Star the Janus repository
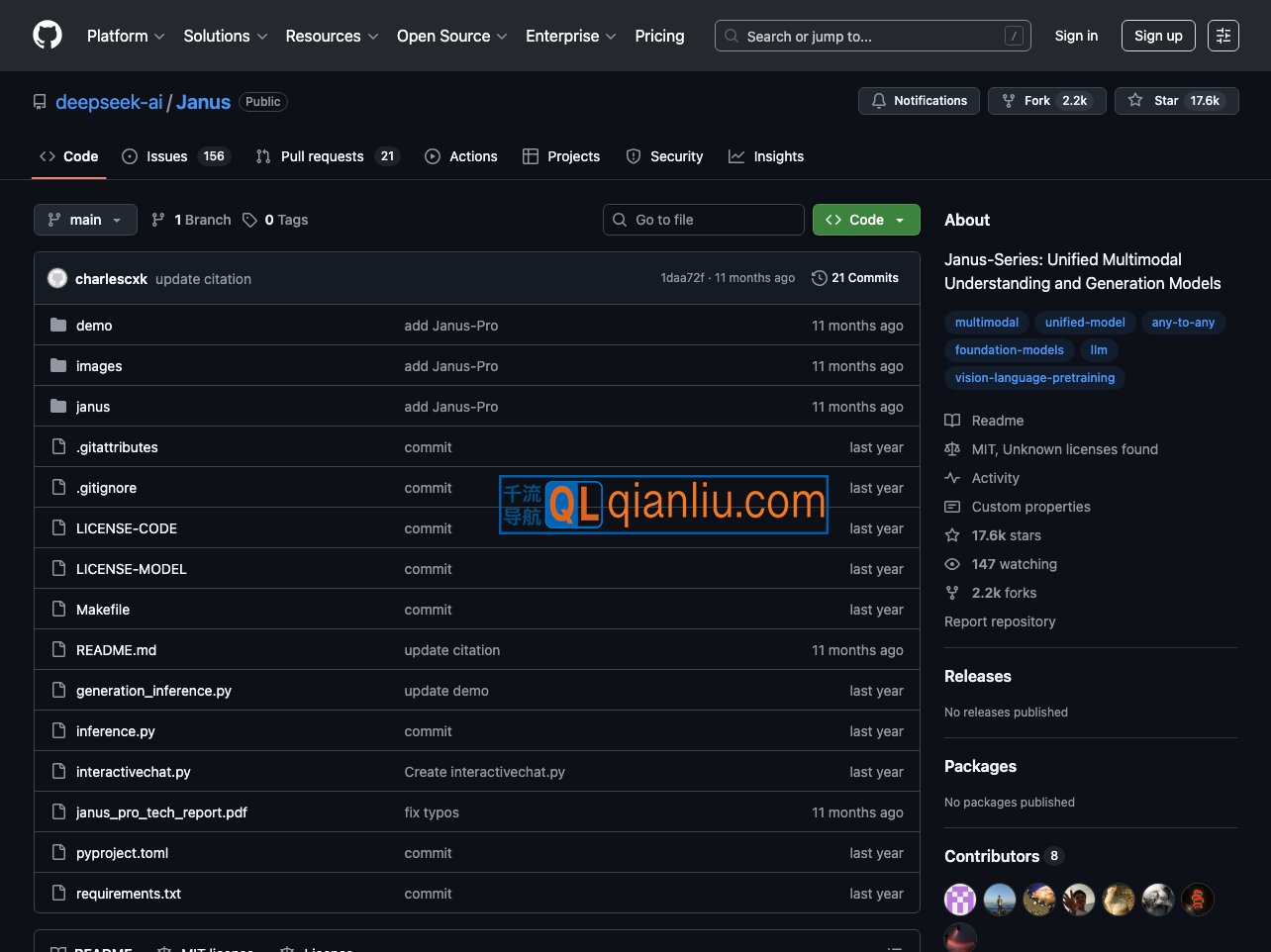The image size is (1271, 952). [1175, 101]
